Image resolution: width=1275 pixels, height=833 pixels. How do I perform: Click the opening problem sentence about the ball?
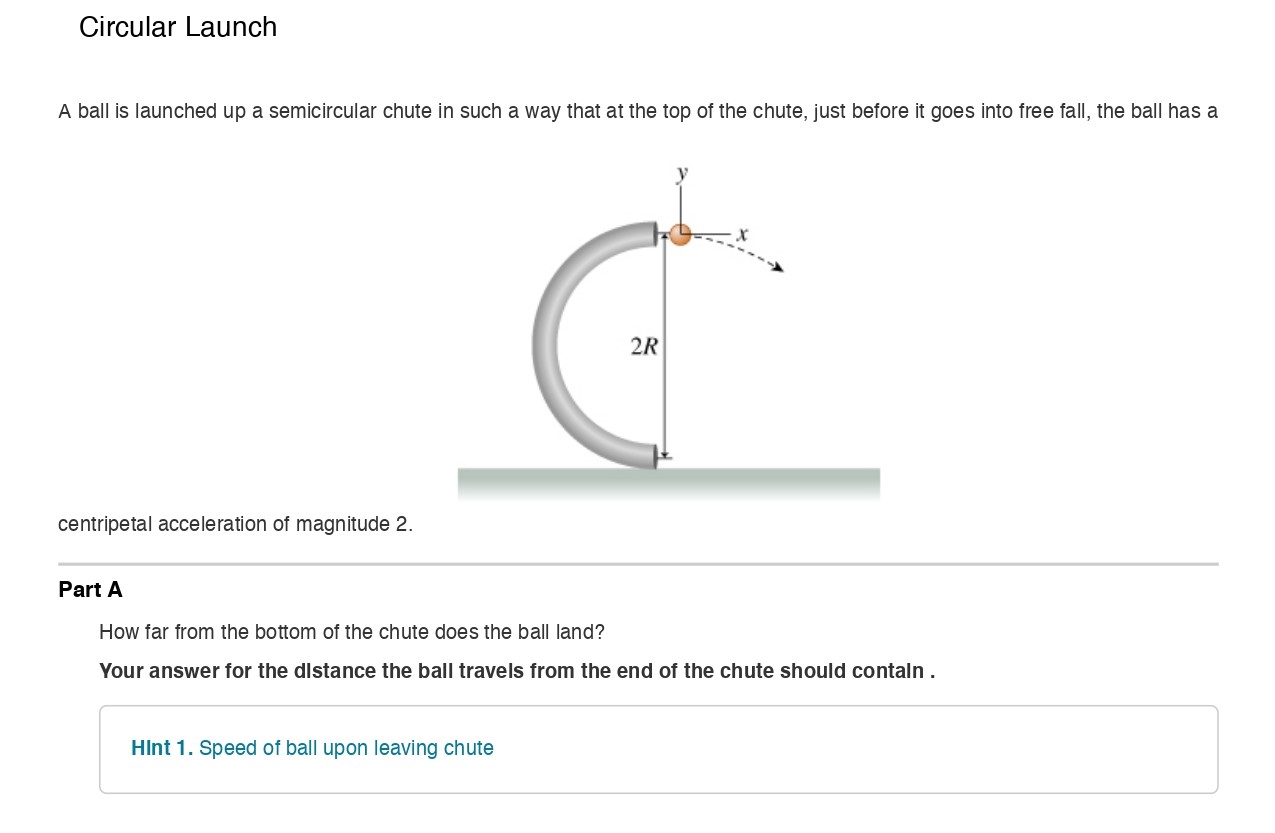637,111
